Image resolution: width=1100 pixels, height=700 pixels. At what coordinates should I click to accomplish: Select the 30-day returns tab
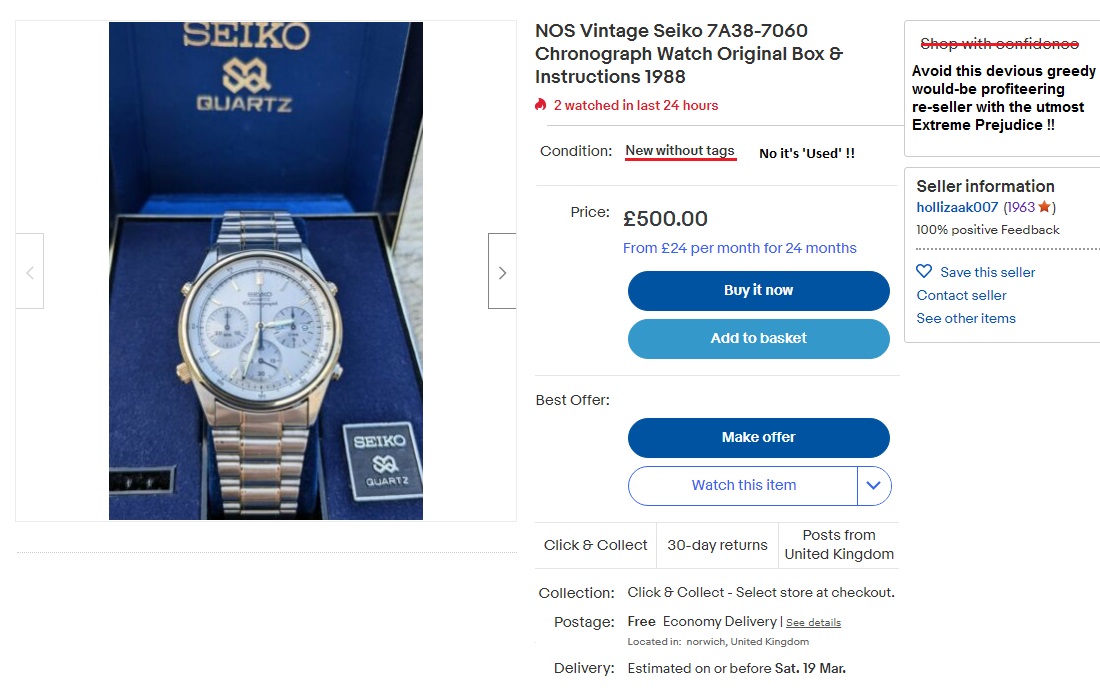coord(716,545)
